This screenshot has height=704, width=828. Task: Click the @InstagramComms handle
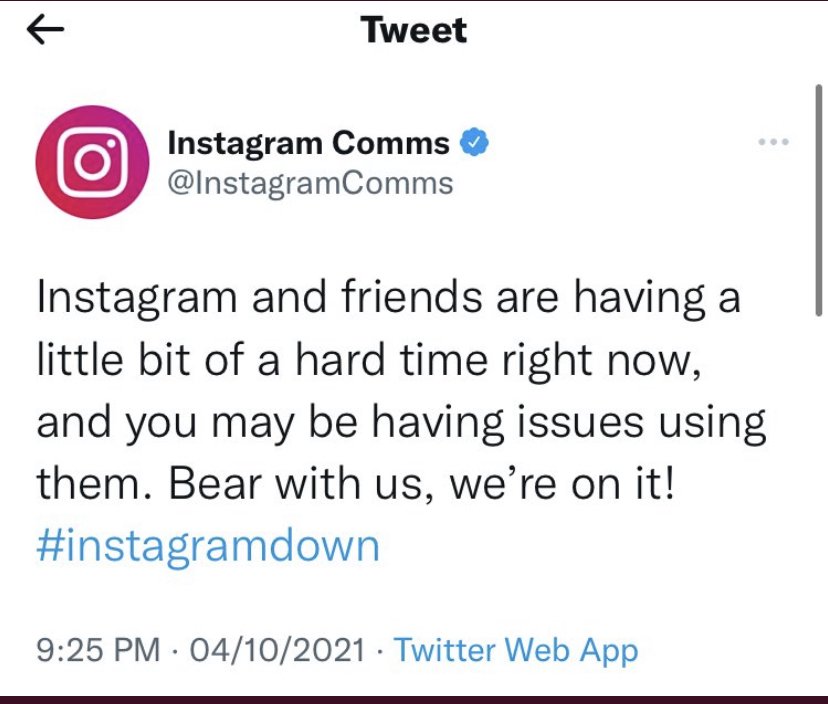click(310, 183)
